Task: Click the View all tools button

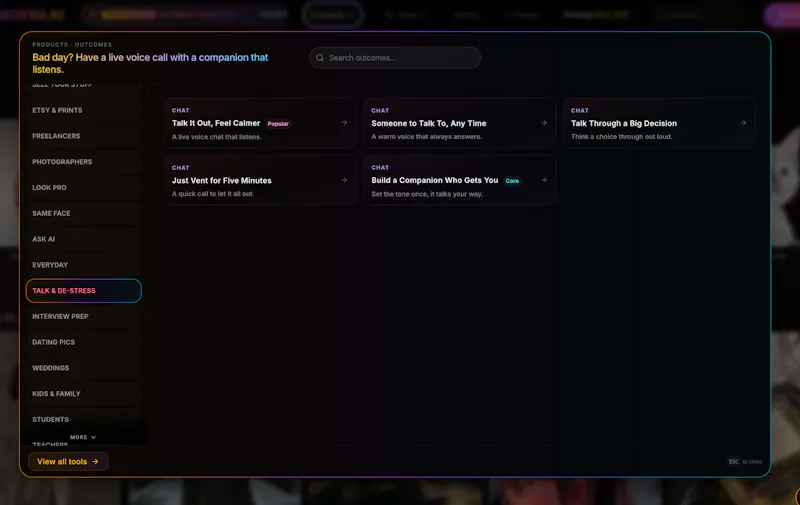Action: (x=68, y=461)
